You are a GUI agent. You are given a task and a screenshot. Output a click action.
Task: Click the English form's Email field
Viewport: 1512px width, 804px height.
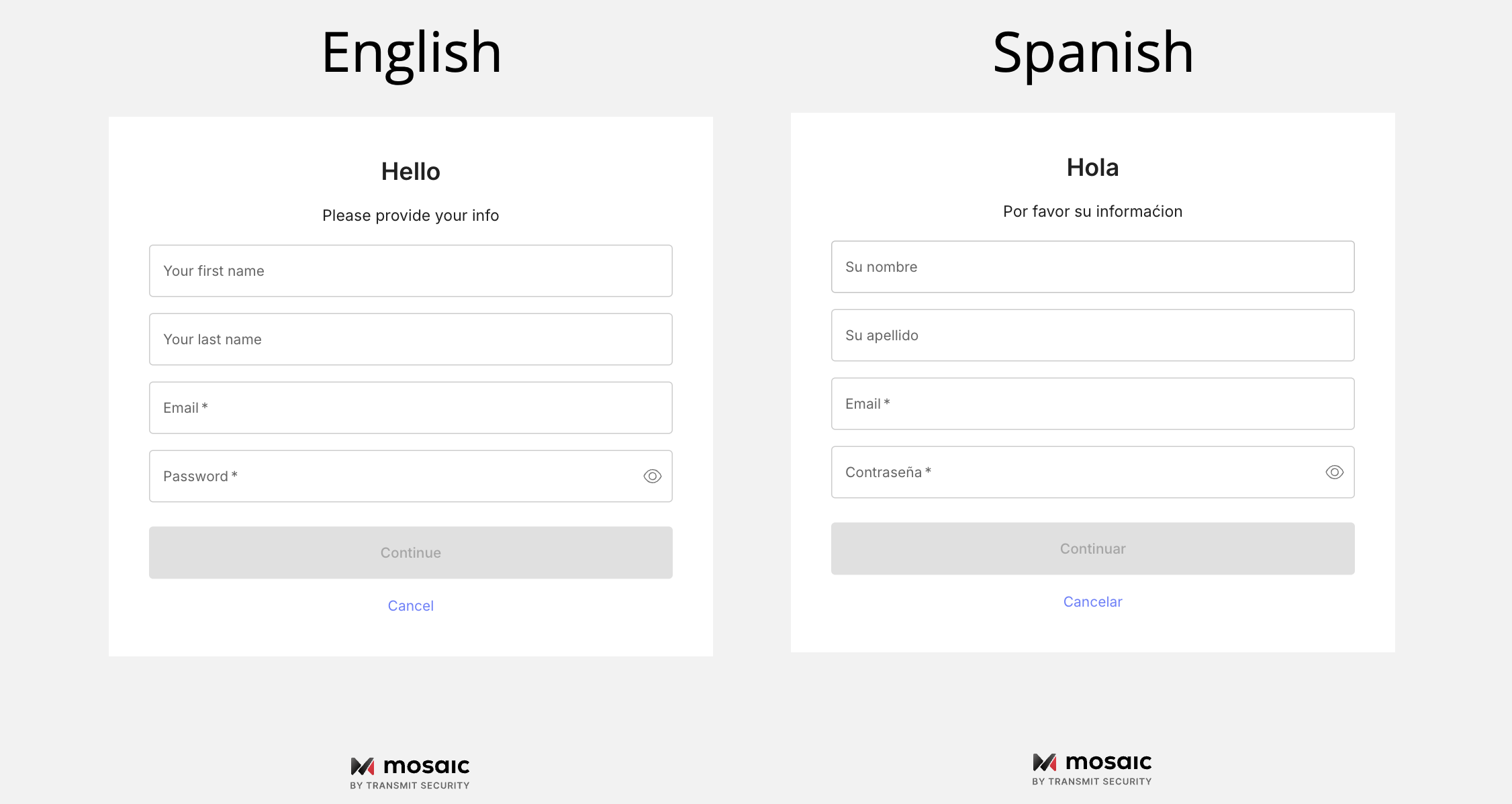[410, 408]
